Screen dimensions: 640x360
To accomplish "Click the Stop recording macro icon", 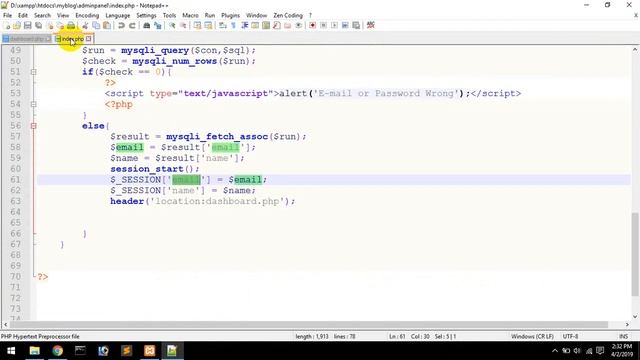I will pos(323,25).
